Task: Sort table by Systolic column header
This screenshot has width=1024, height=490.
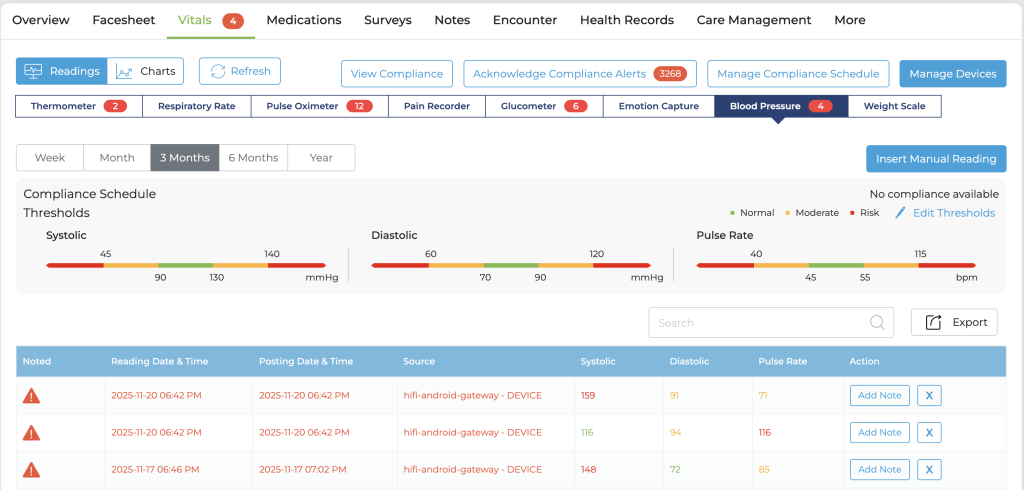Action: [x=598, y=361]
